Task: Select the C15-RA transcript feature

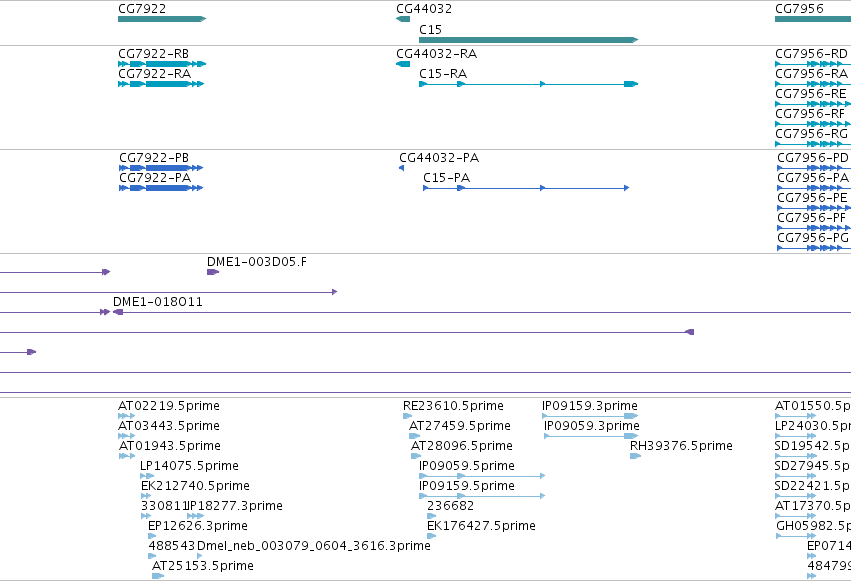Action: [x=528, y=84]
